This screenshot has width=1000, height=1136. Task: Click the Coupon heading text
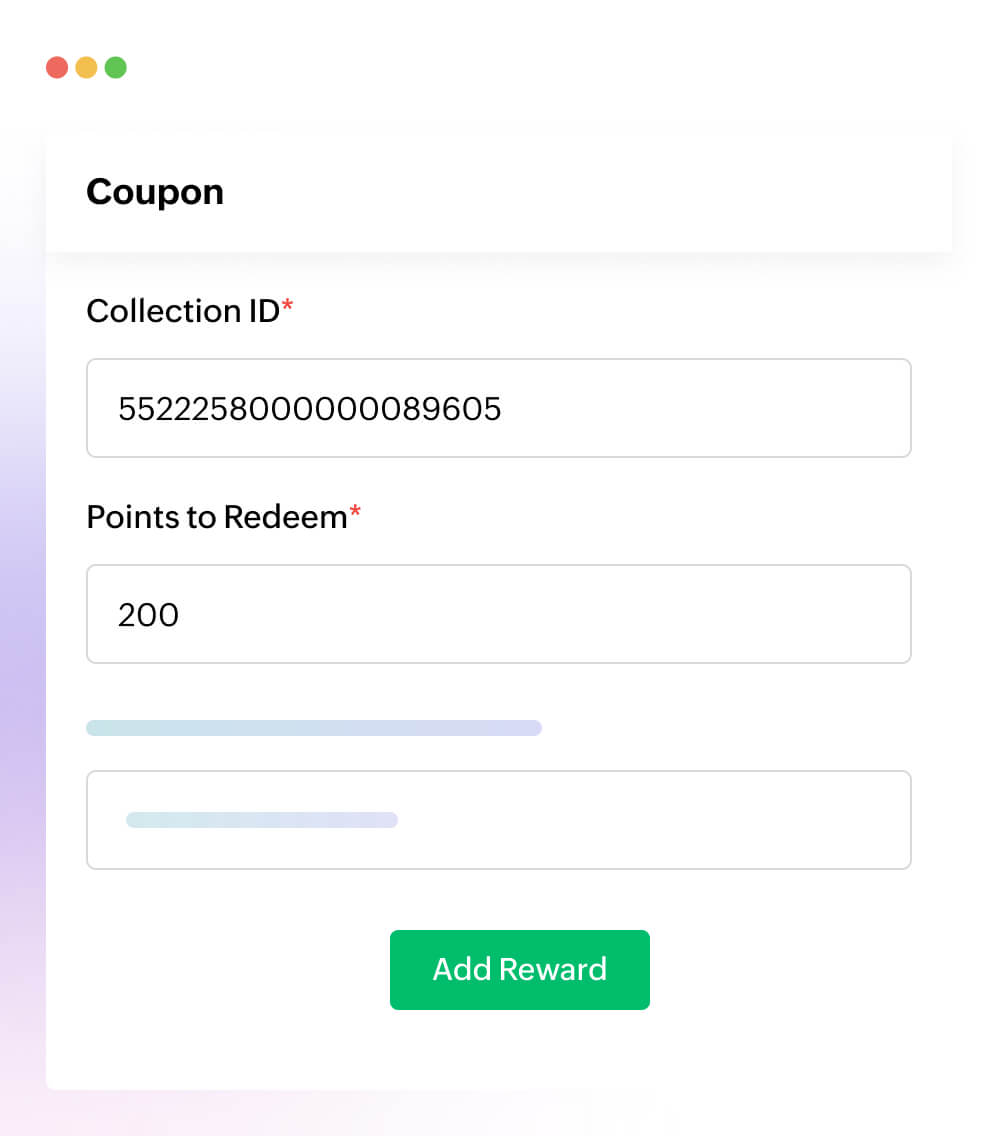155,191
